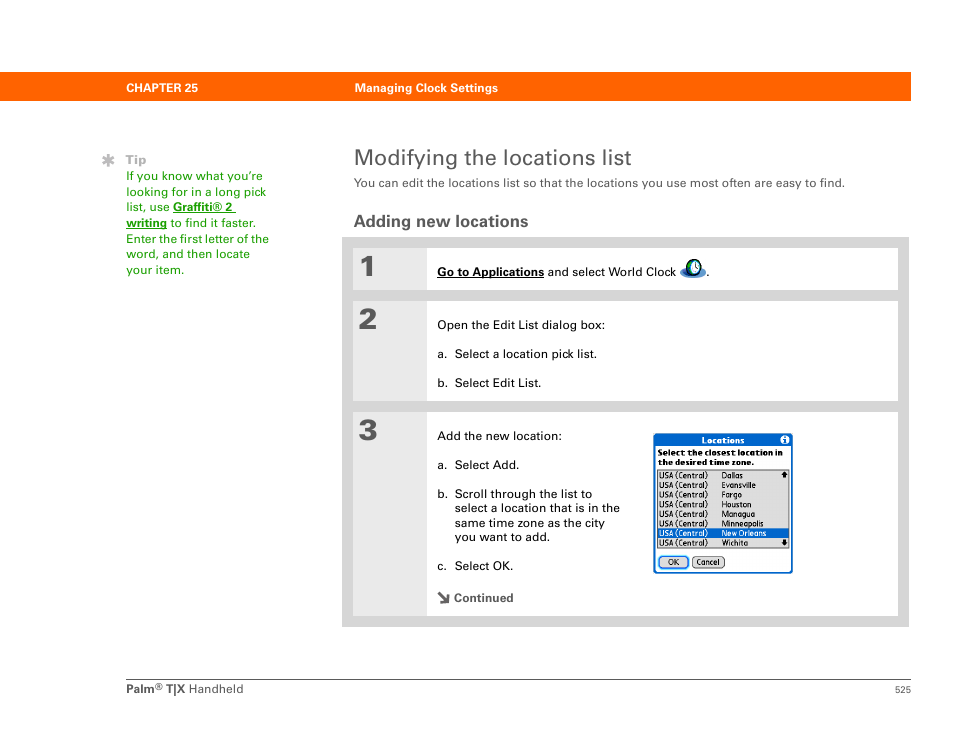Click the 'Select Add.' step text
954x738 pixels.
(487, 465)
